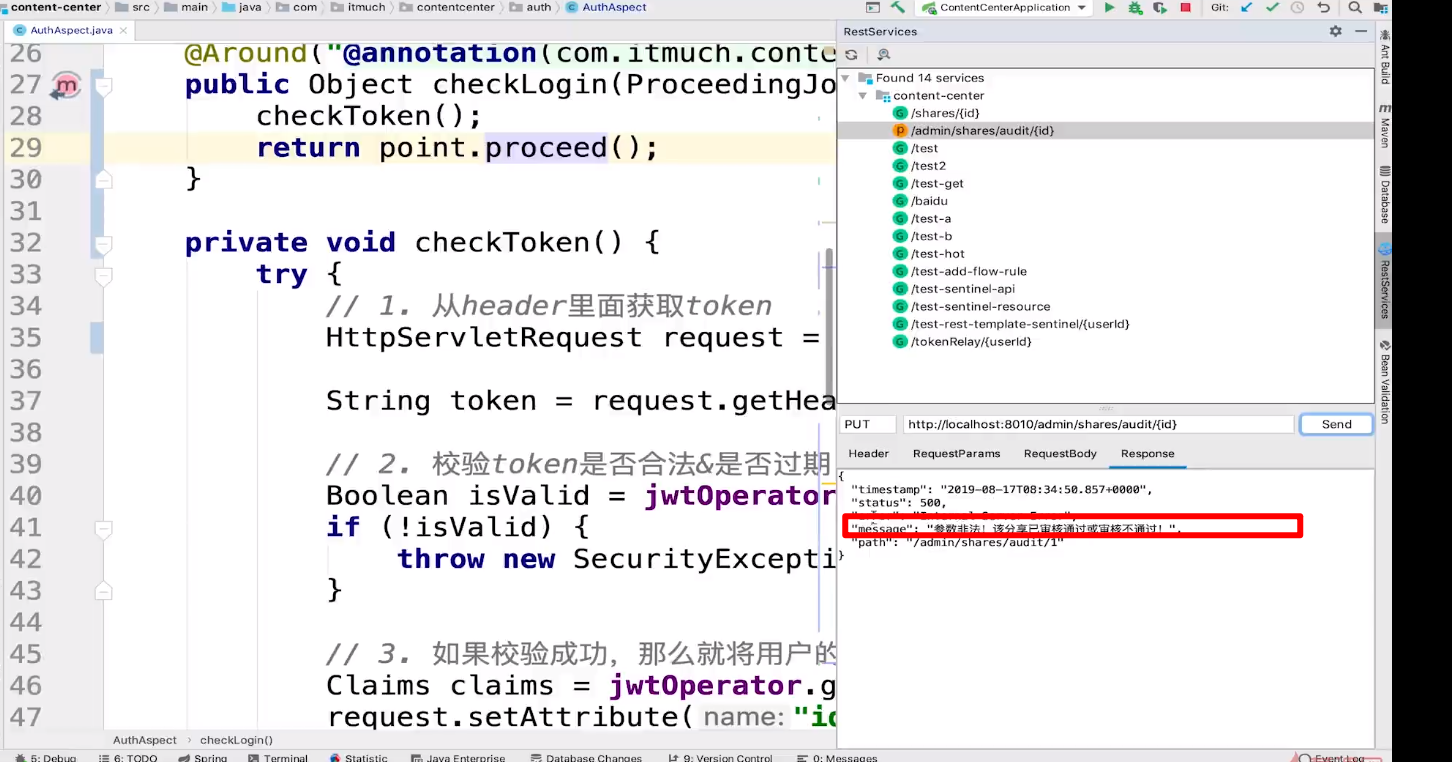Viewport: 1452px width, 762px height.
Task: Open the Java Enterprise tool window
Action: click(x=457, y=757)
